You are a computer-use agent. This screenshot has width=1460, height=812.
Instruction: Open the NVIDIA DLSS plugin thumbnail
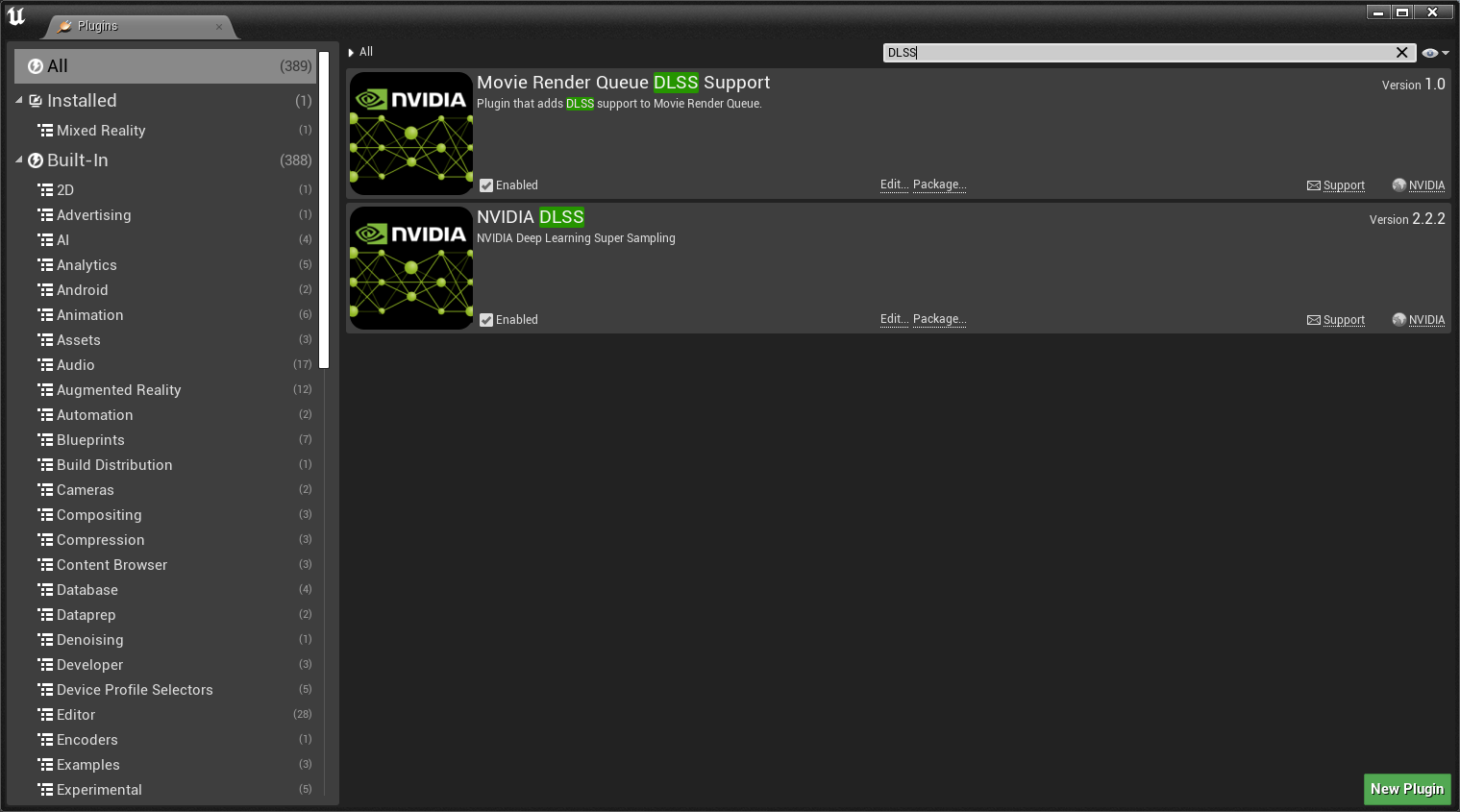[x=411, y=268]
